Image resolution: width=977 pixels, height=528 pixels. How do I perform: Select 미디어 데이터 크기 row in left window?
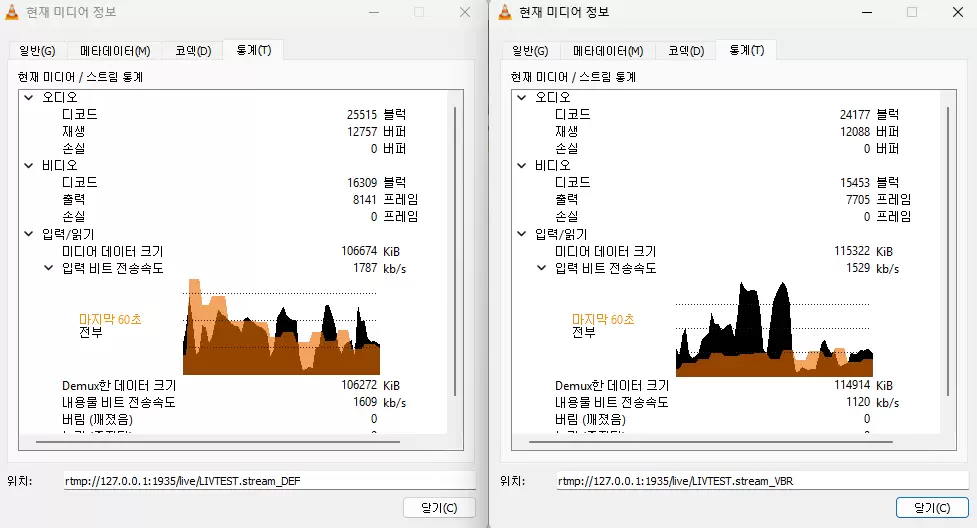pyautogui.click(x=234, y=251)
